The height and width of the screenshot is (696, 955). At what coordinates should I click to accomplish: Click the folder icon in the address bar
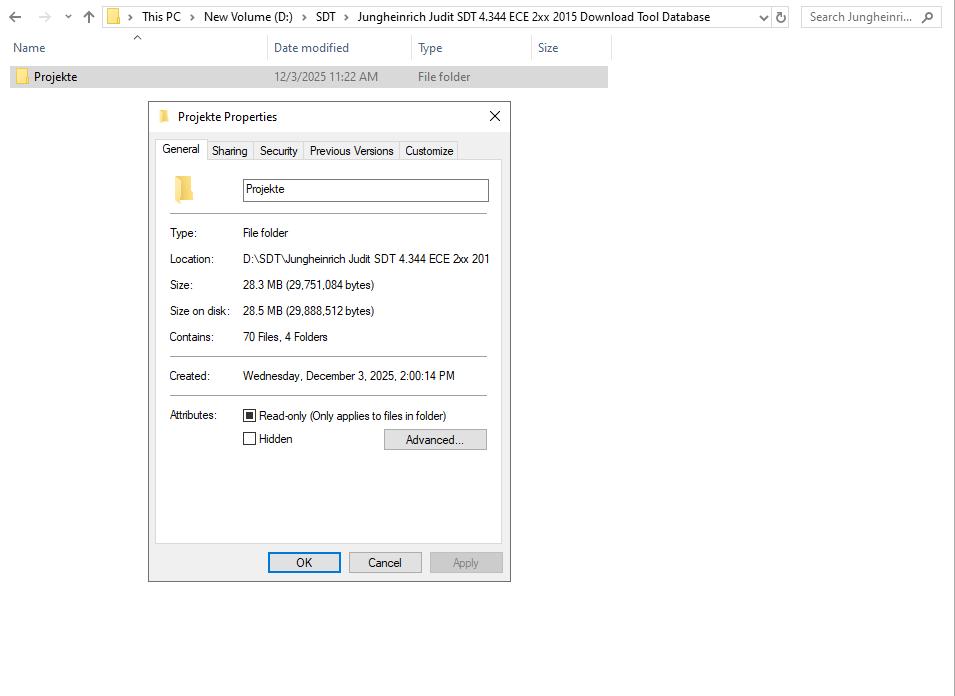click(x=115, y=16)
